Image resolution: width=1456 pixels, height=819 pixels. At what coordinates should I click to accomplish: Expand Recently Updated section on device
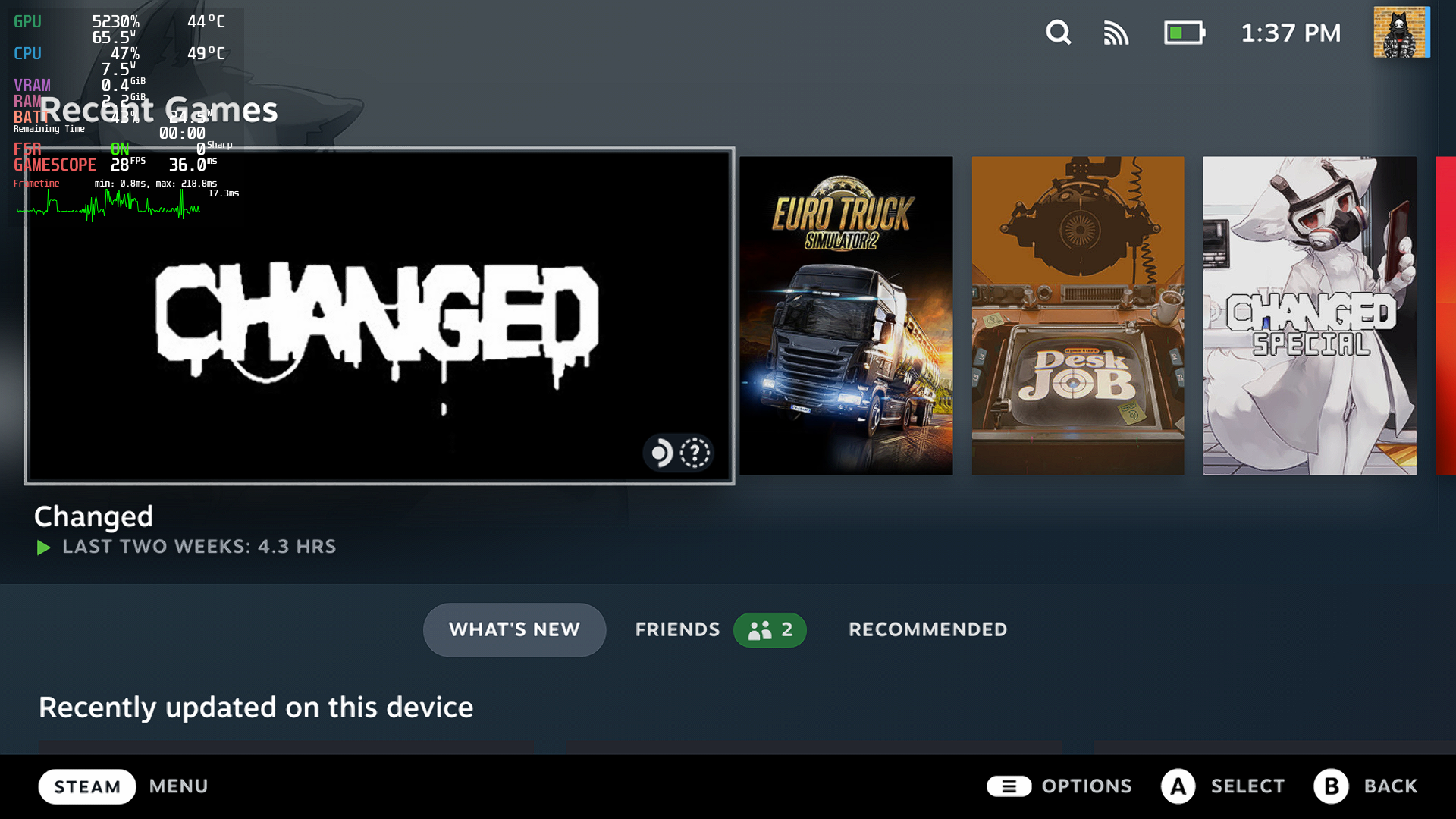[255, 707]
